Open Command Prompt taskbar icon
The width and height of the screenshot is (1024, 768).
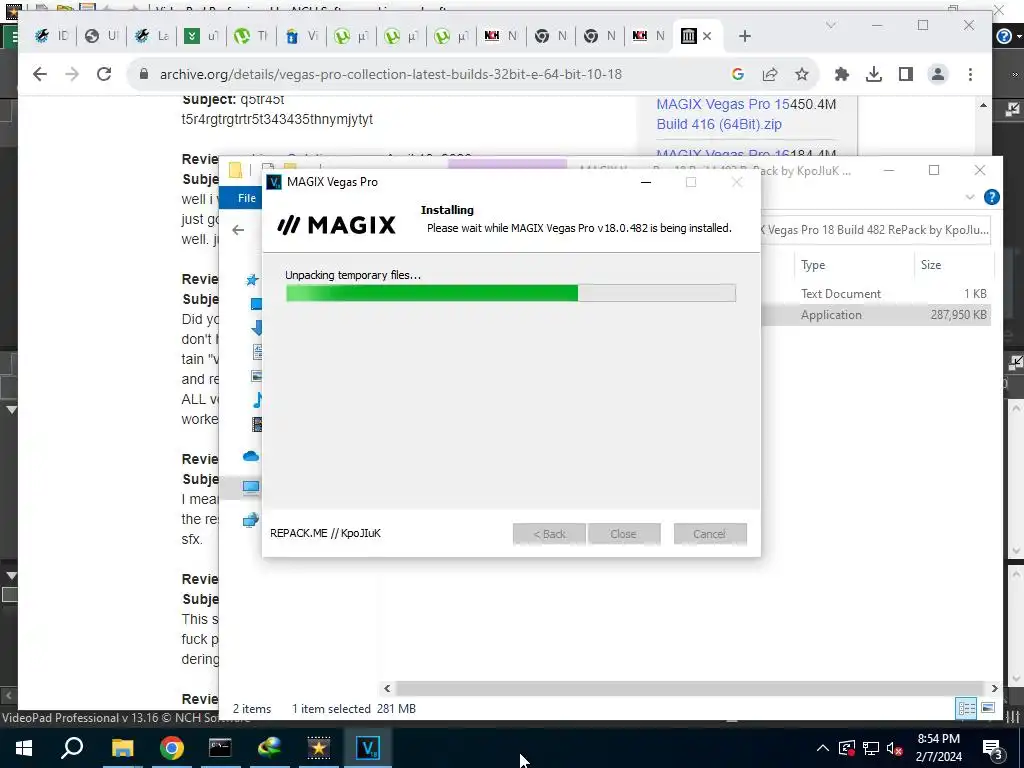[220, 748]
